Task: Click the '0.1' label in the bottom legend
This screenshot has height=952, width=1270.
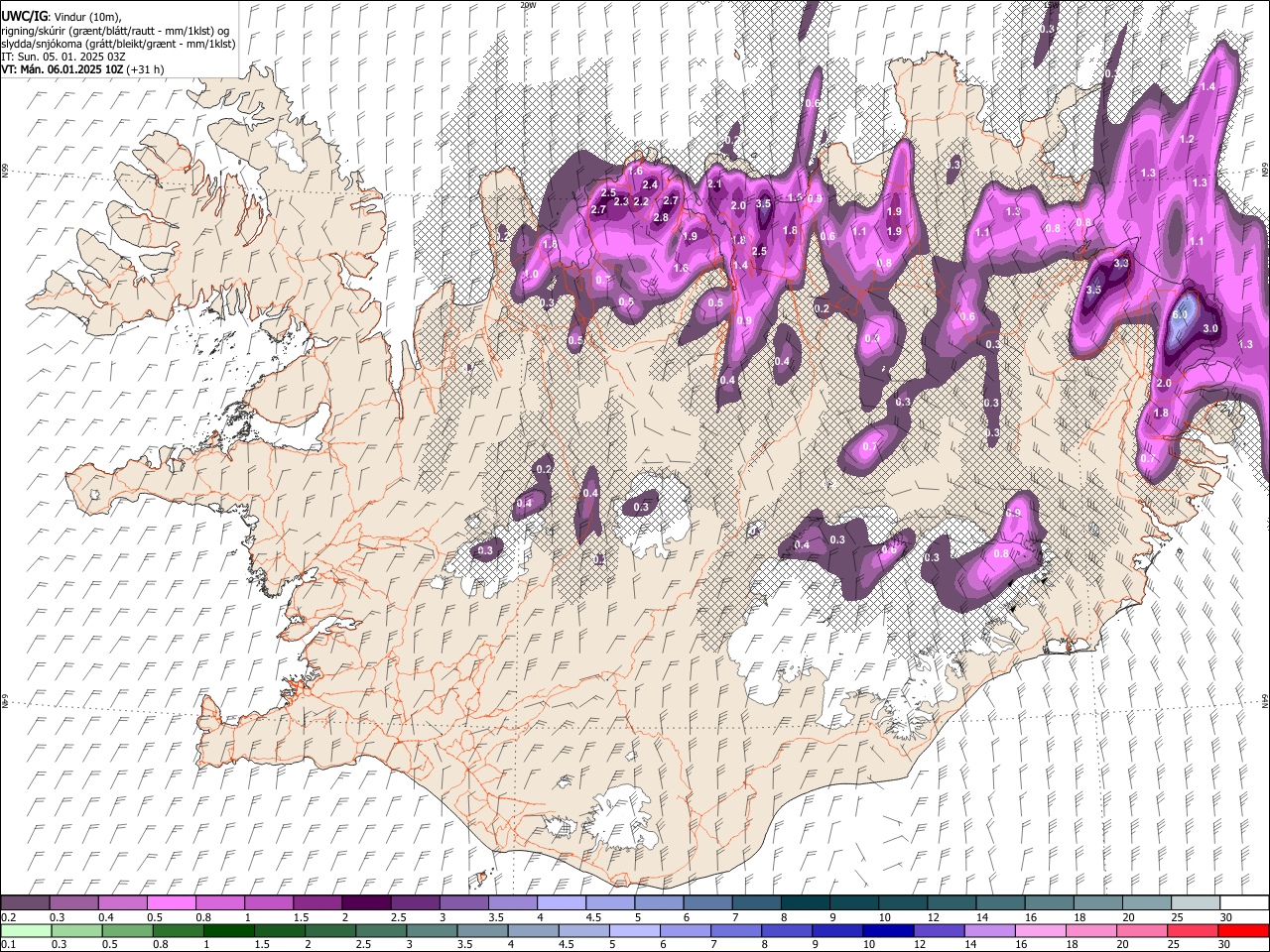Action: 9,944
